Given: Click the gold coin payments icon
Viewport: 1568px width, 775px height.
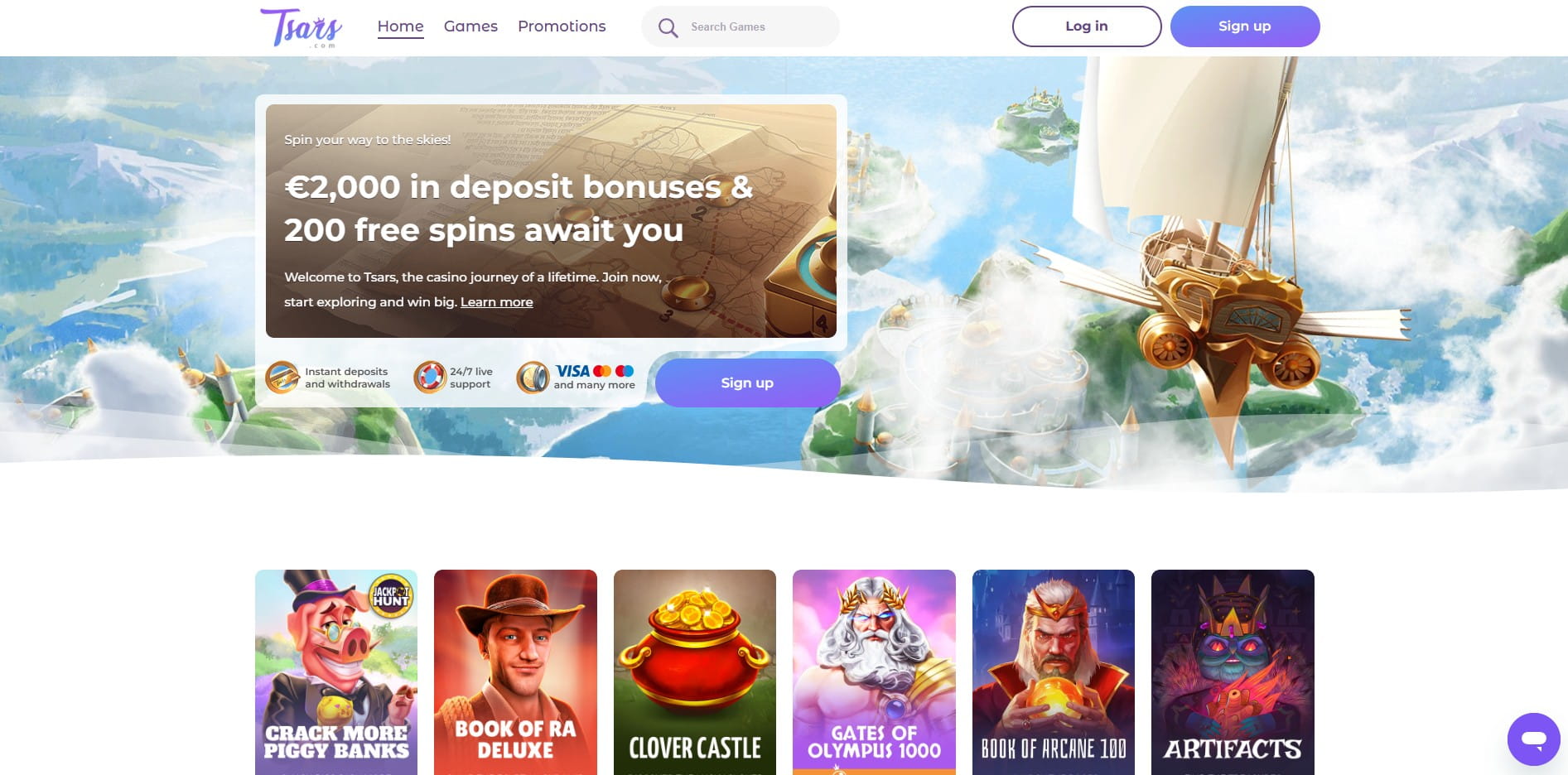Looking at the screenshot, I should click(x=533, y=378).
